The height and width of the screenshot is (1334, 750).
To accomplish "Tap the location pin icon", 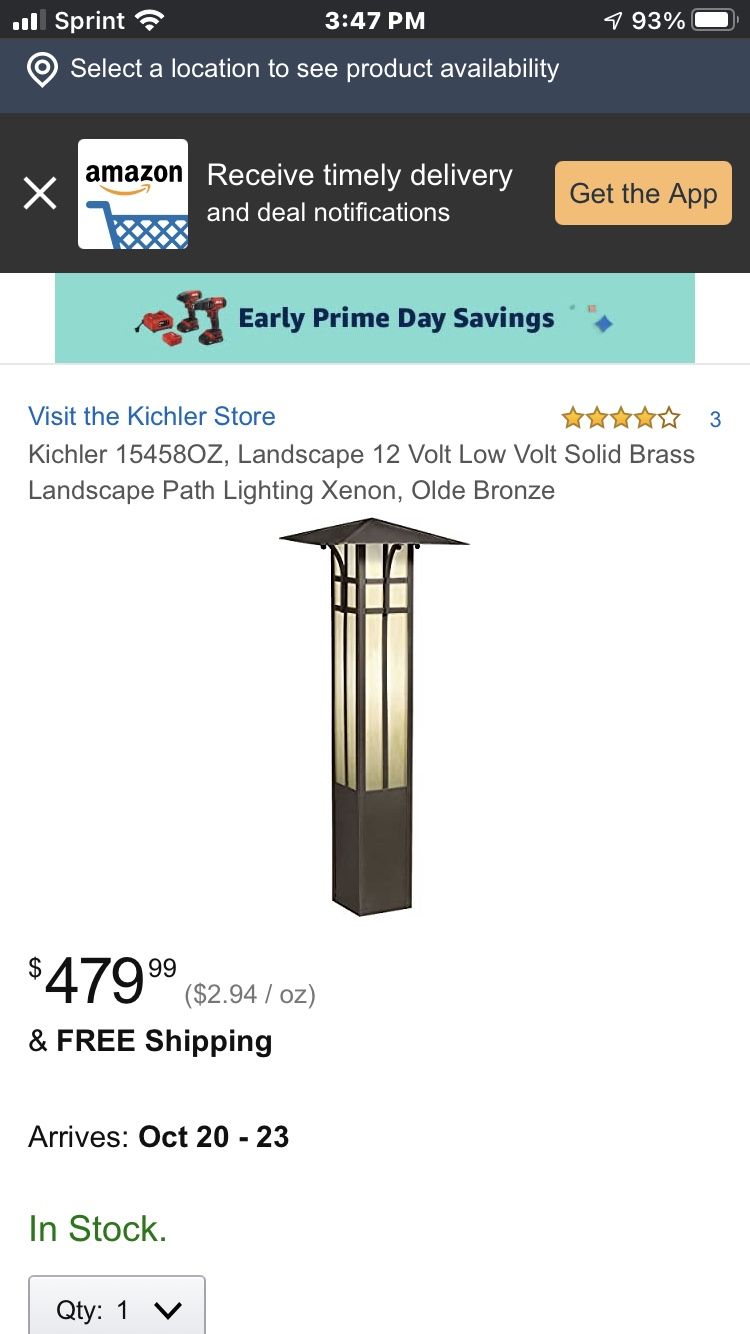I will point(41,68).
